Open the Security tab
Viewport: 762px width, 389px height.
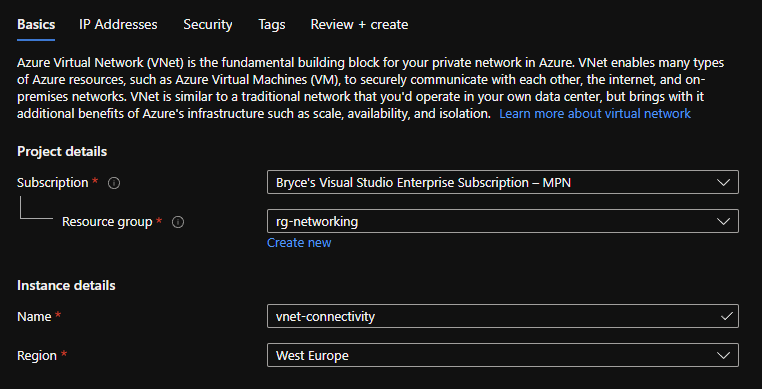click(208, 24)
